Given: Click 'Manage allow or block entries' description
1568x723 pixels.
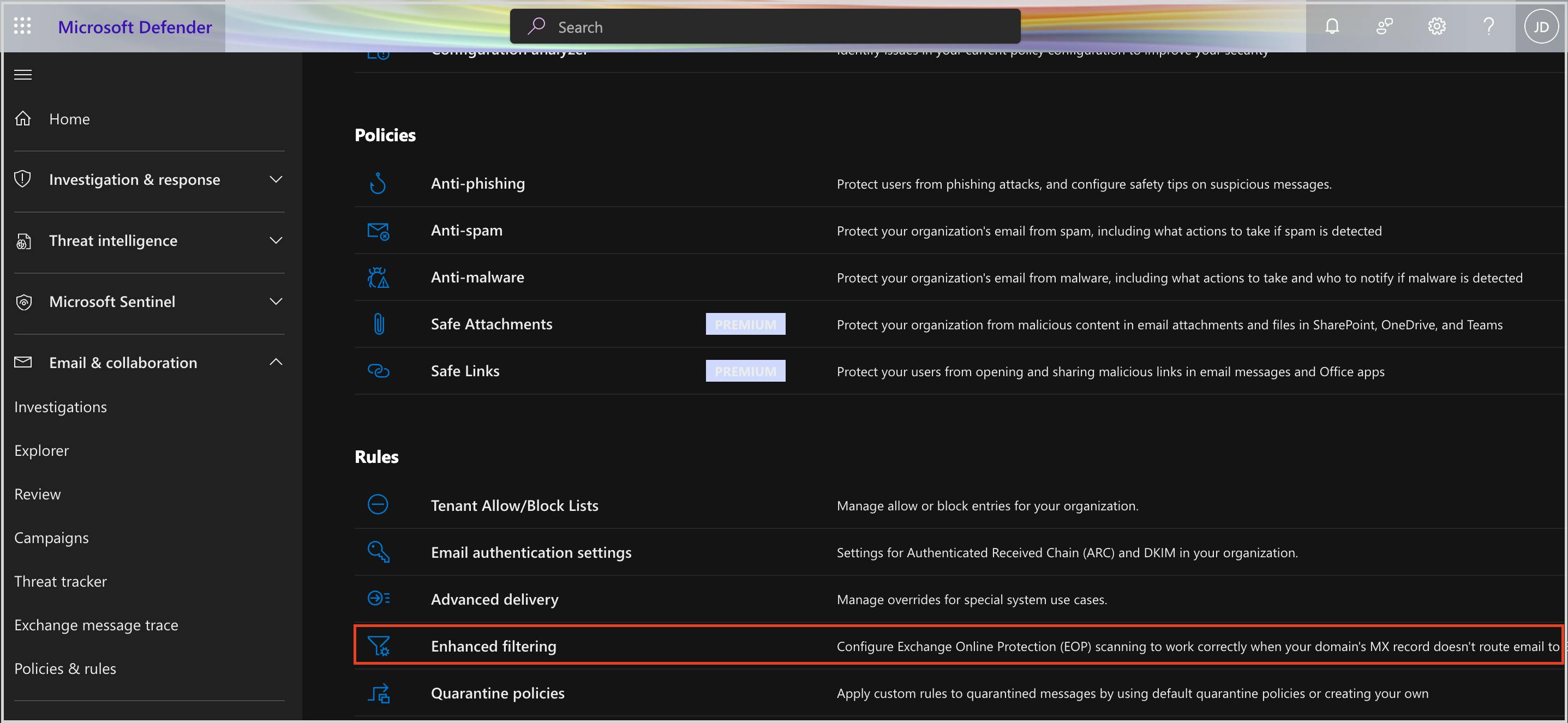Looking at the screenshot, I should tap(988, 506).
